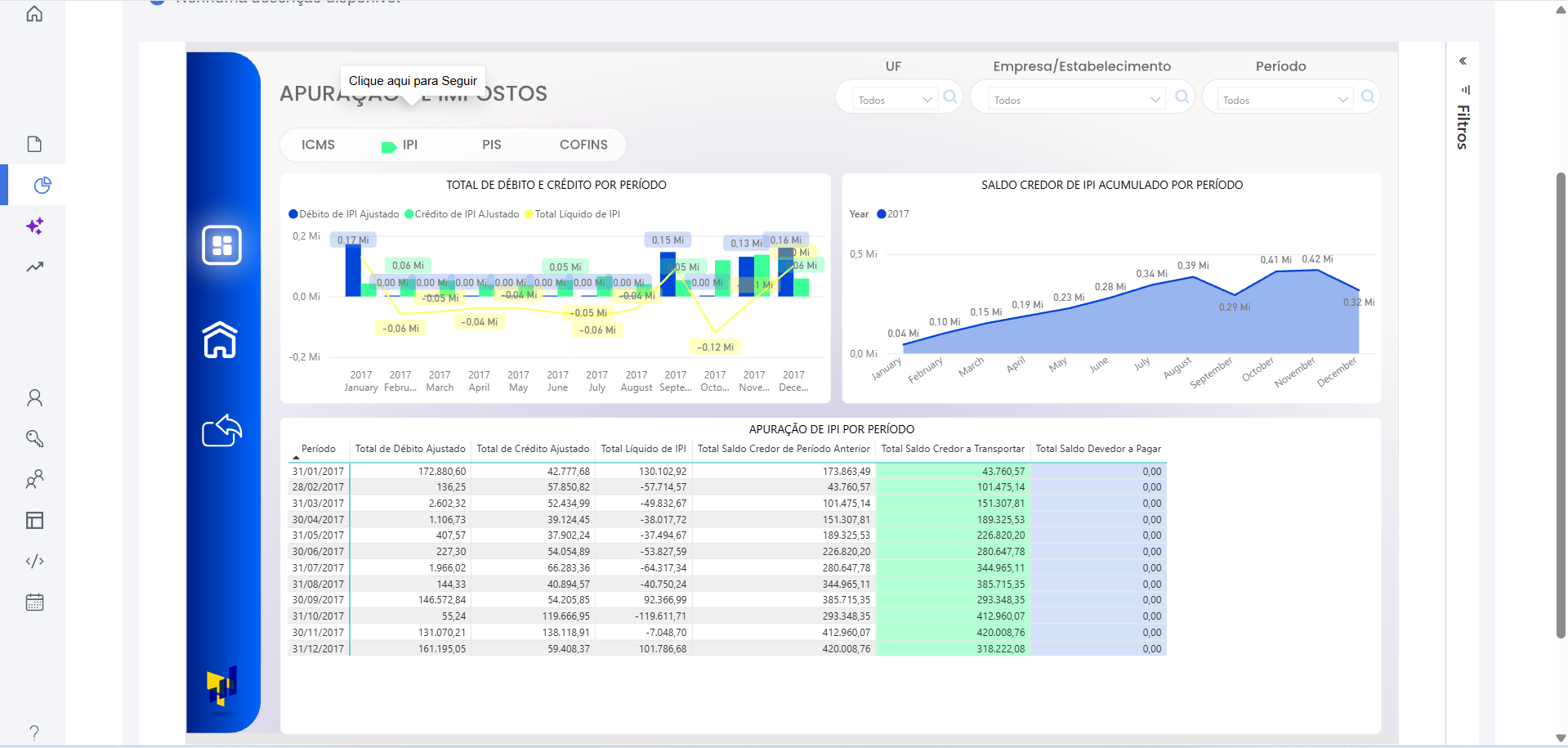Expand the Filtros pane with chevron
This screenshot has height=748, width=1568.
[1463, 61]
